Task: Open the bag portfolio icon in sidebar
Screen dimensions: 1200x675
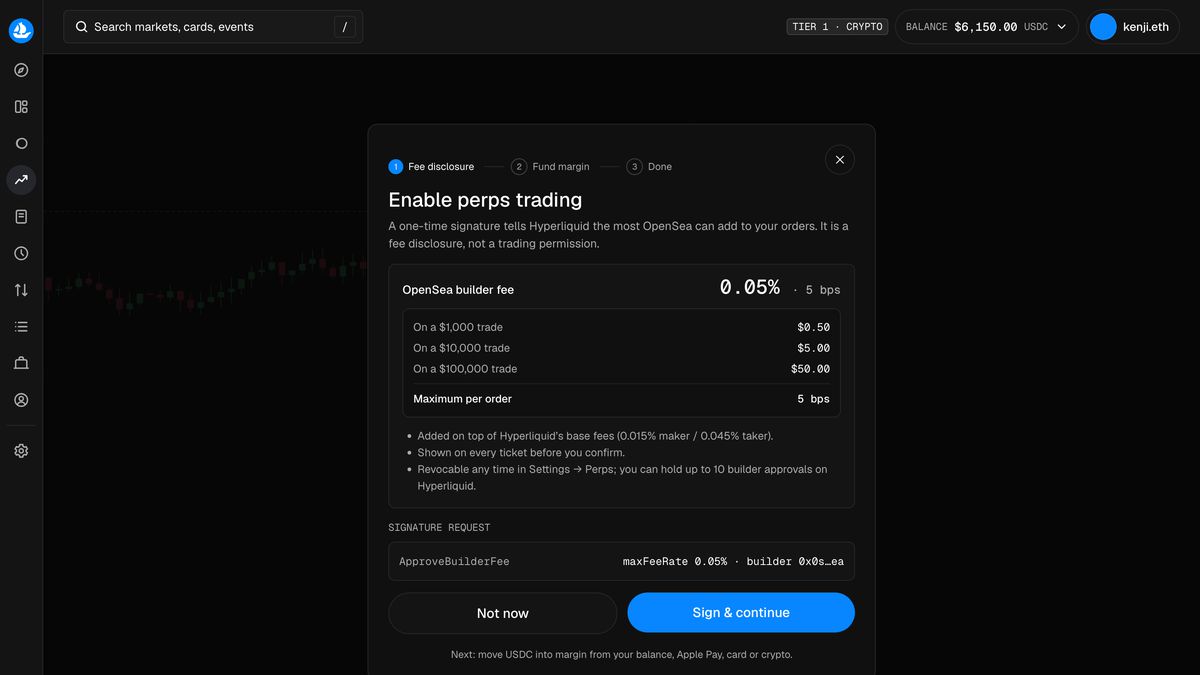Action: [21, 363]
